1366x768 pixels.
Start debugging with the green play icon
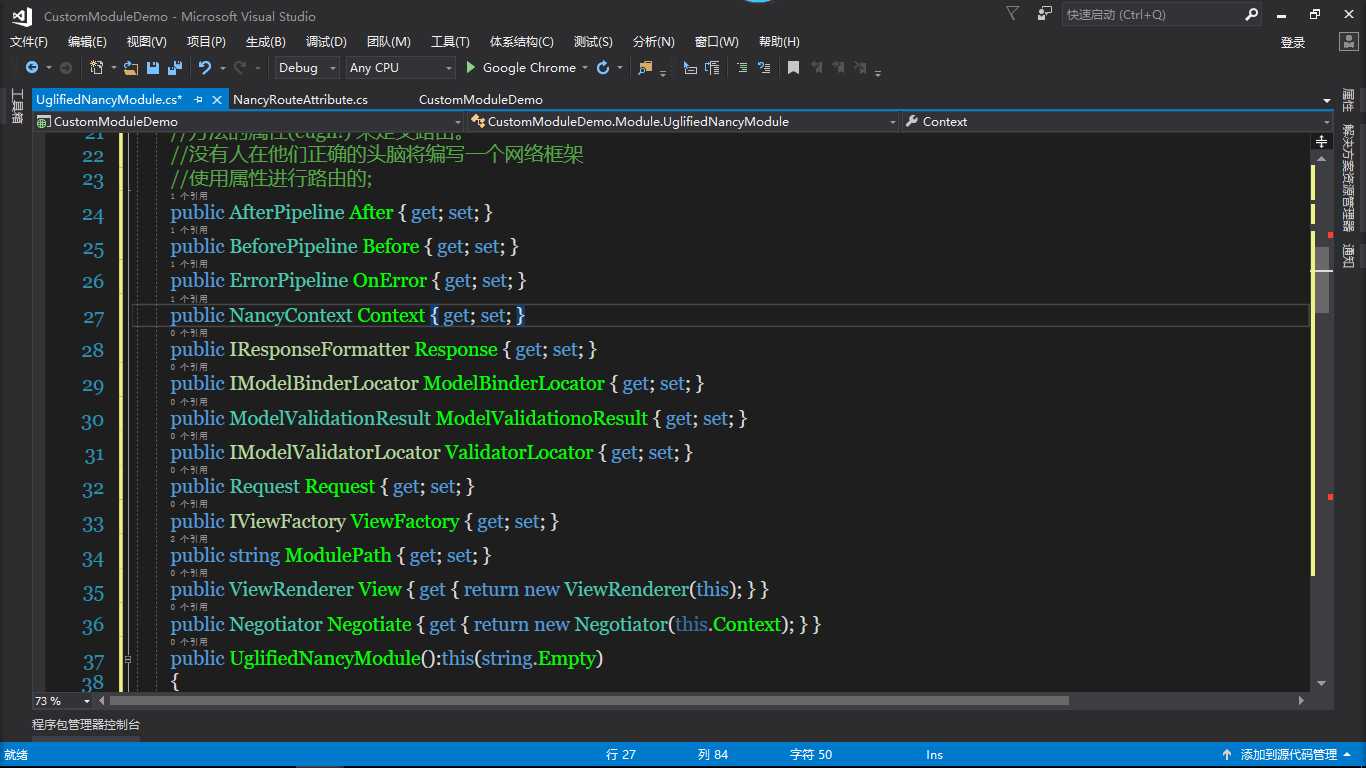click(472, 68)
